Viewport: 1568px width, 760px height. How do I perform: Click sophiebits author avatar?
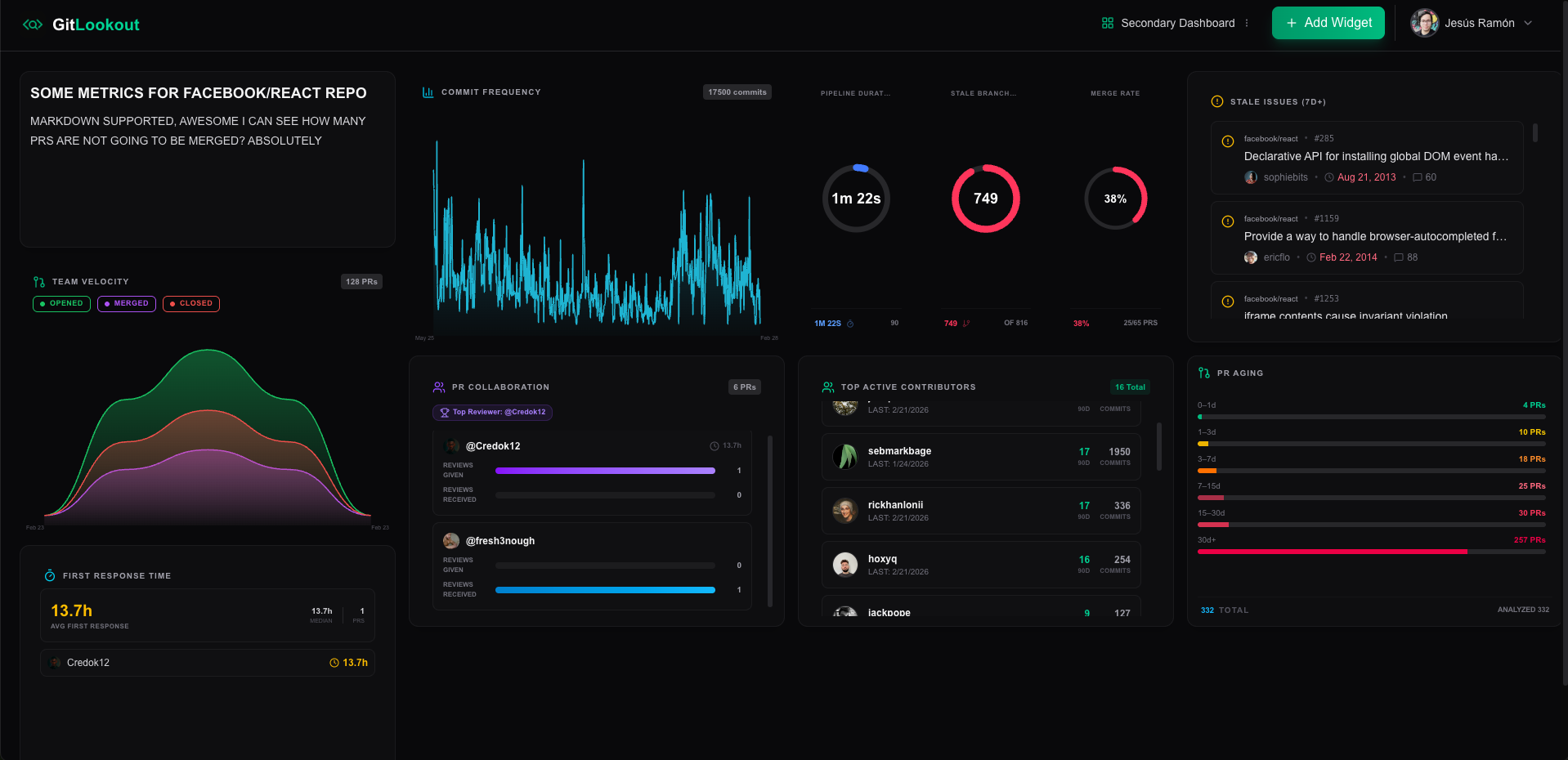1251,177
